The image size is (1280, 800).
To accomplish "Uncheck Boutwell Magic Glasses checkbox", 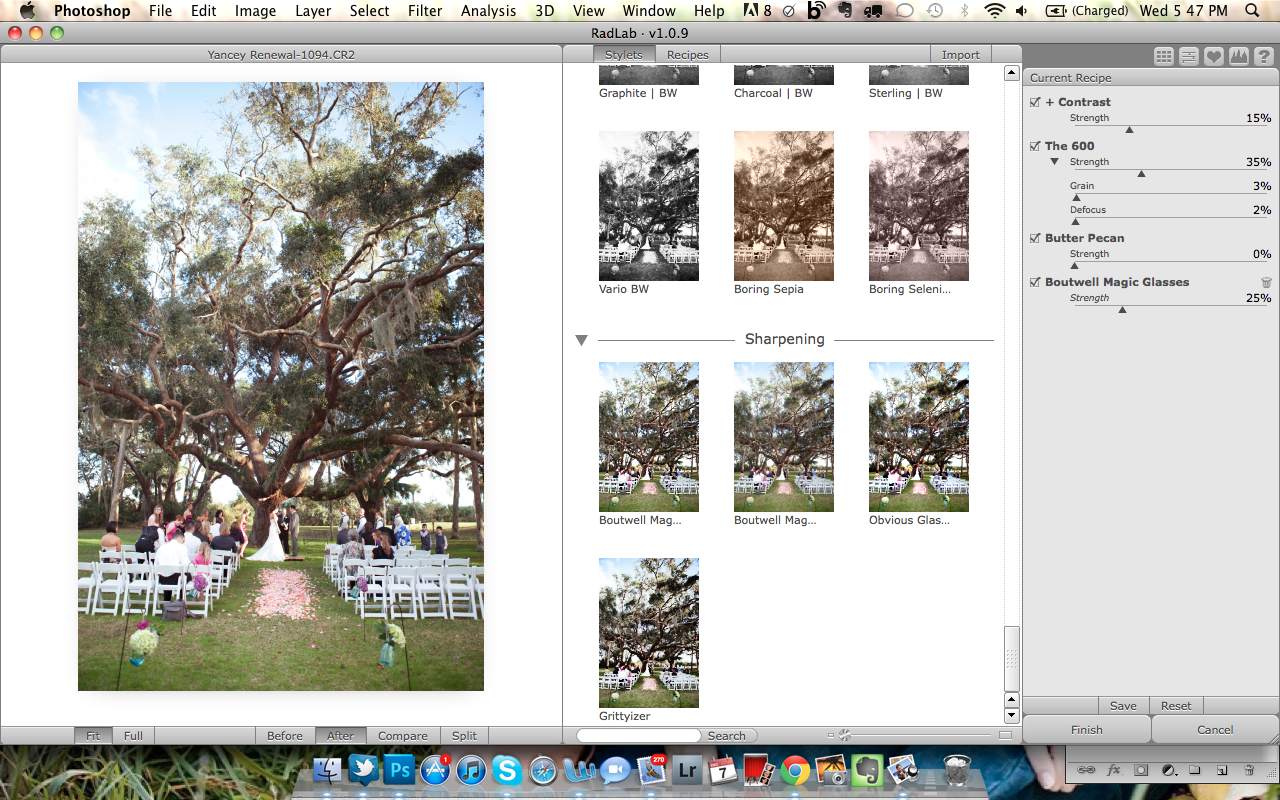I will (x=1035, y=282).
